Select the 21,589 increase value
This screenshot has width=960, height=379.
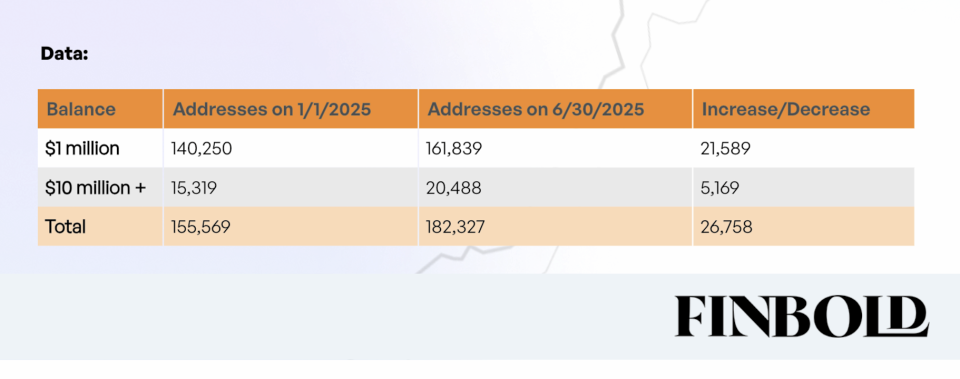(726, 148)
